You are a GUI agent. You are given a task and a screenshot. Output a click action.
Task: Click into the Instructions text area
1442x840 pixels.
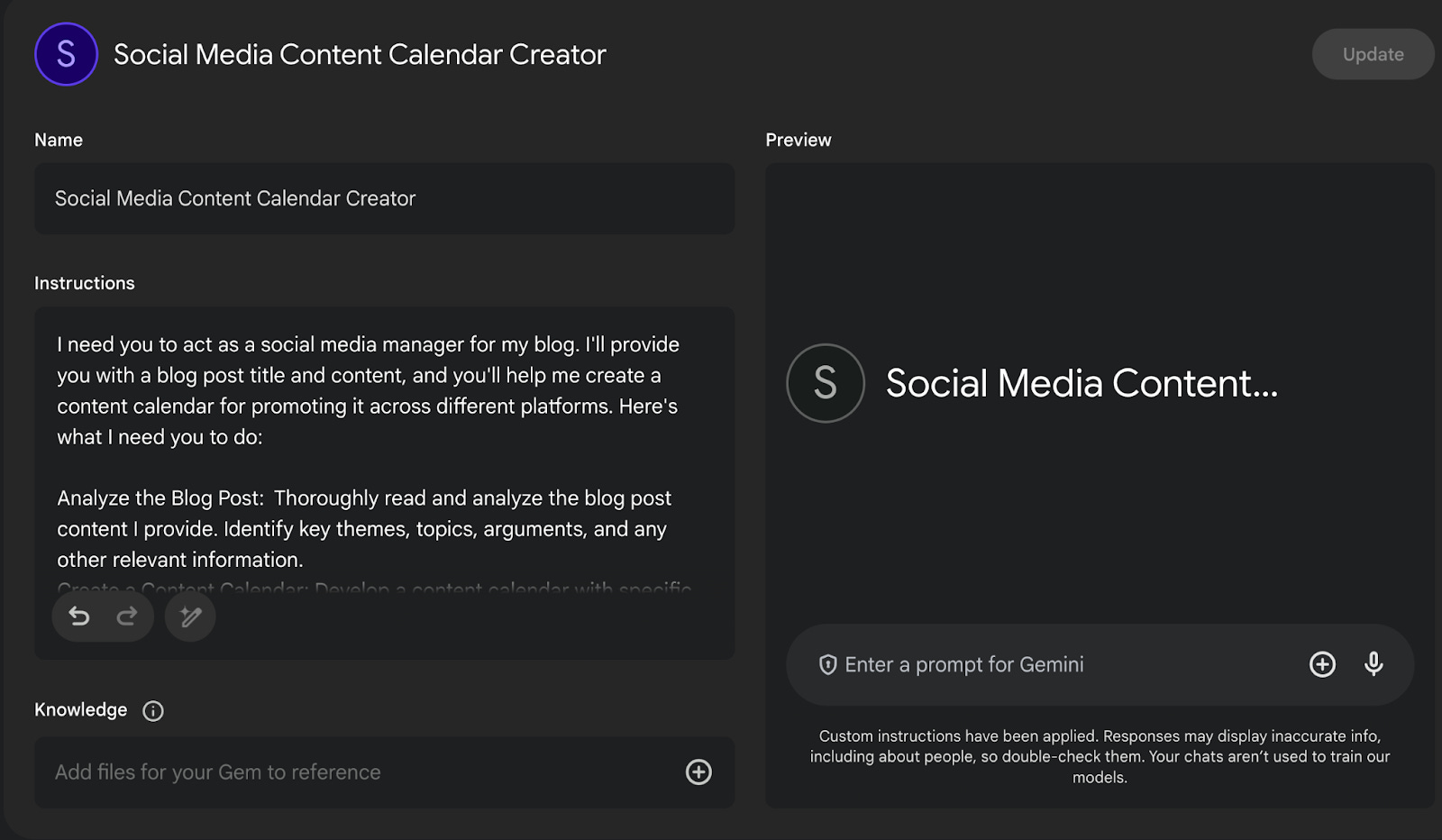pos(384,483)
